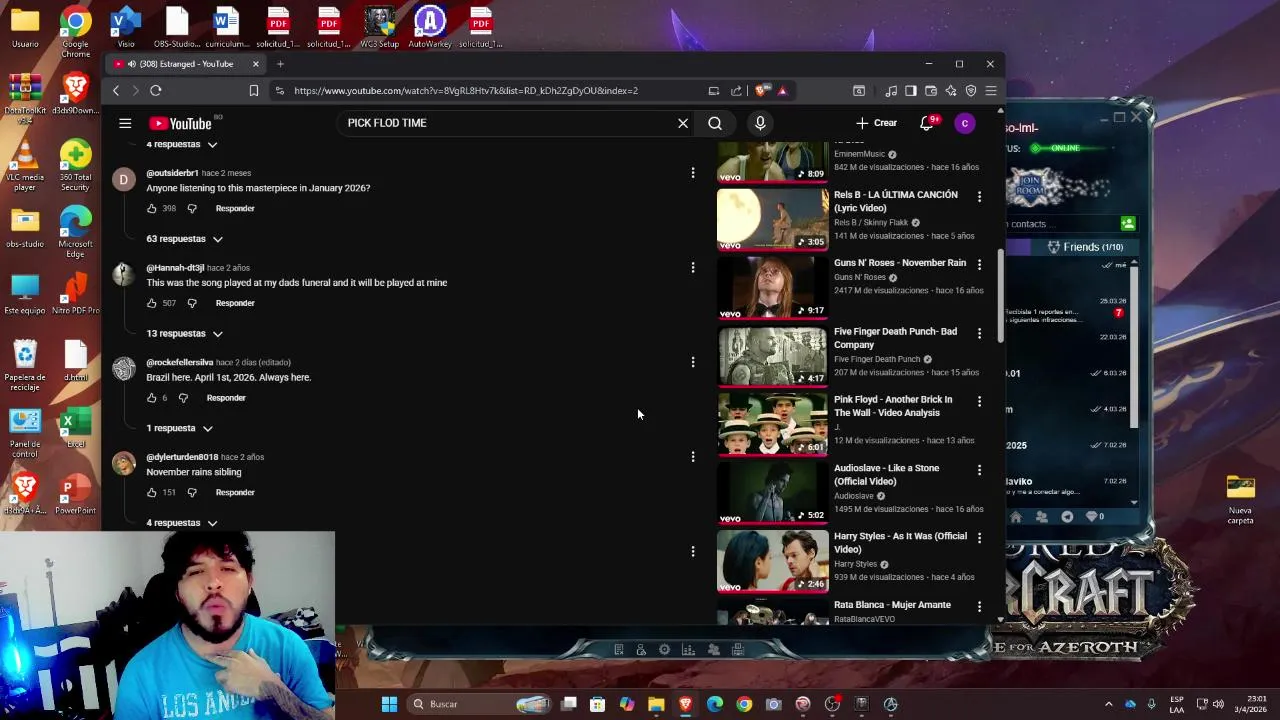
Task: Click the JOIN ROOM button
Action: [x=1028, y=188]
